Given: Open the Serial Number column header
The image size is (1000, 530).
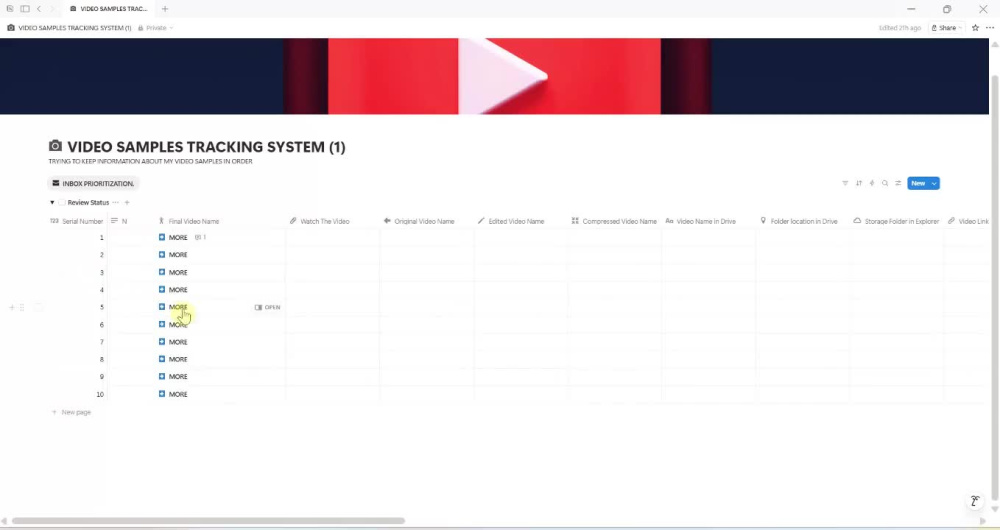Looking at the screenshot, I should click(x=77, y=221).
